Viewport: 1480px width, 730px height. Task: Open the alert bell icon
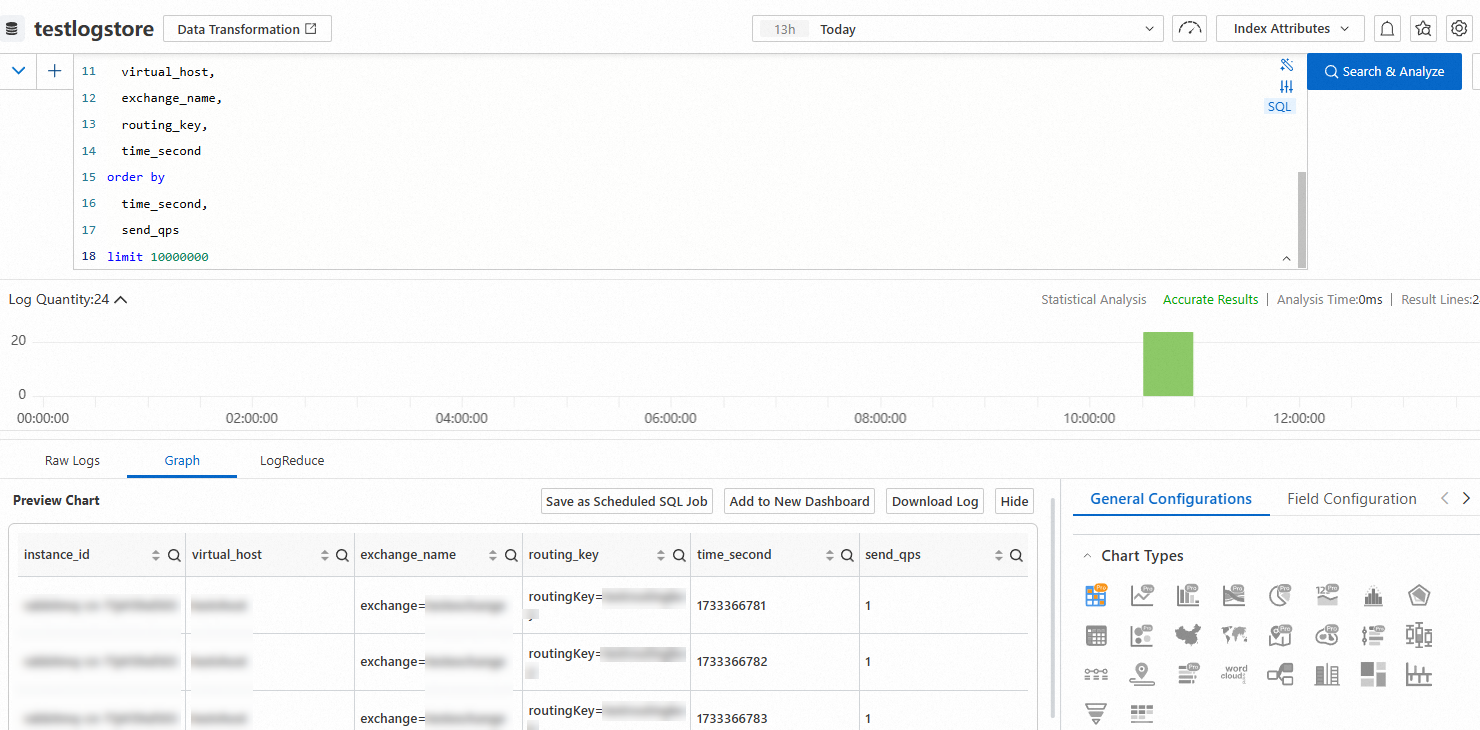(x=1388, y=29)
